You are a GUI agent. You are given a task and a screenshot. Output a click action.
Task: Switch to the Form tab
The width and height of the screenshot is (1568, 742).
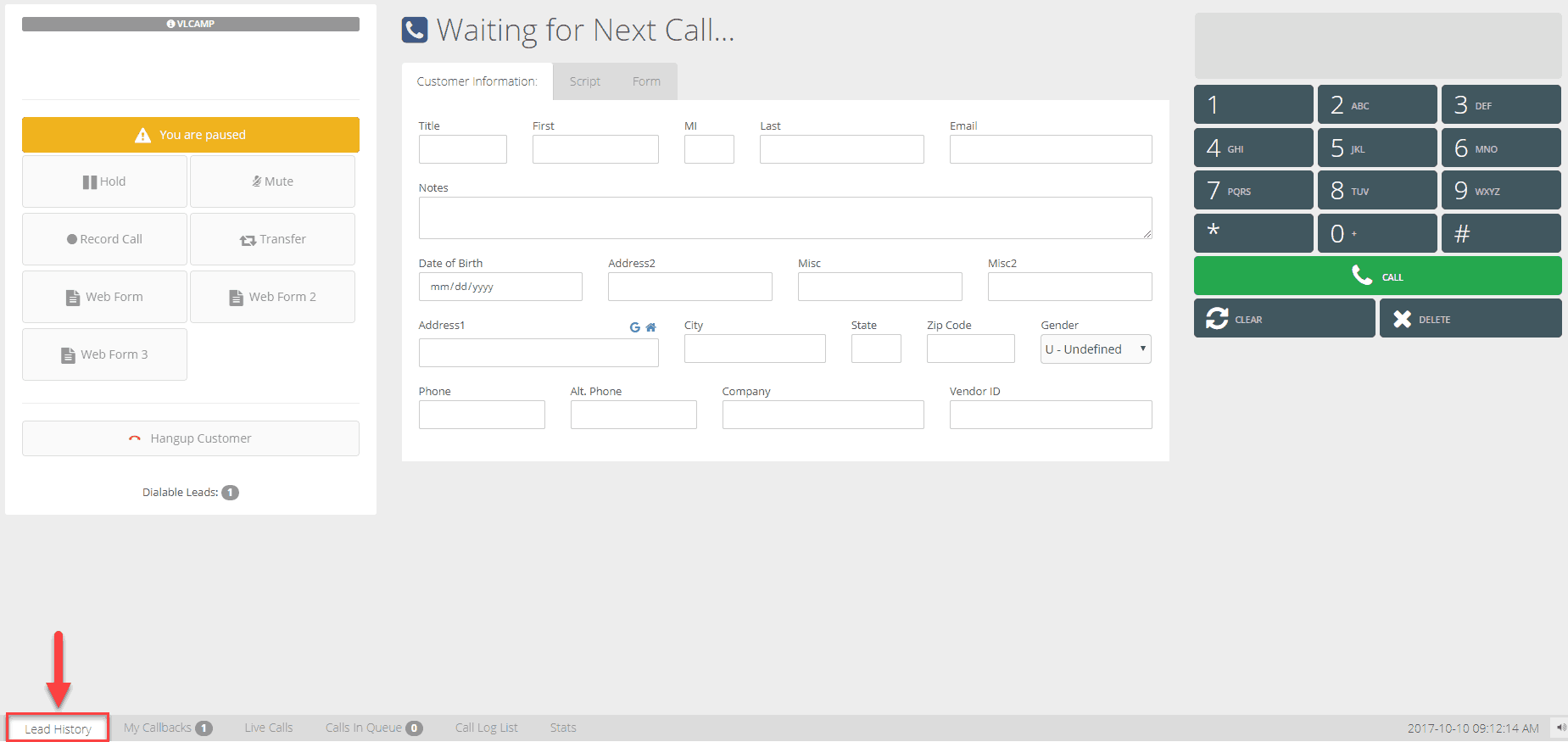pos(646,81)
